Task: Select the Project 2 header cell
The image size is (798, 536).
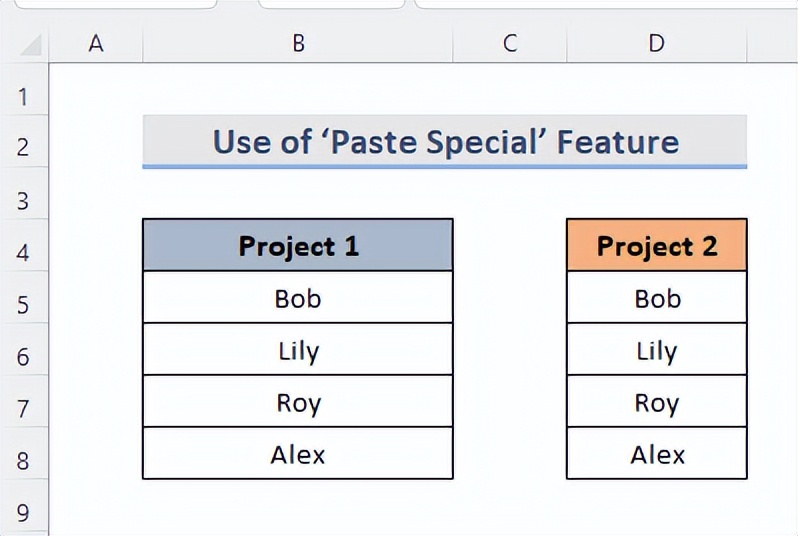Action: pos(657,245)
